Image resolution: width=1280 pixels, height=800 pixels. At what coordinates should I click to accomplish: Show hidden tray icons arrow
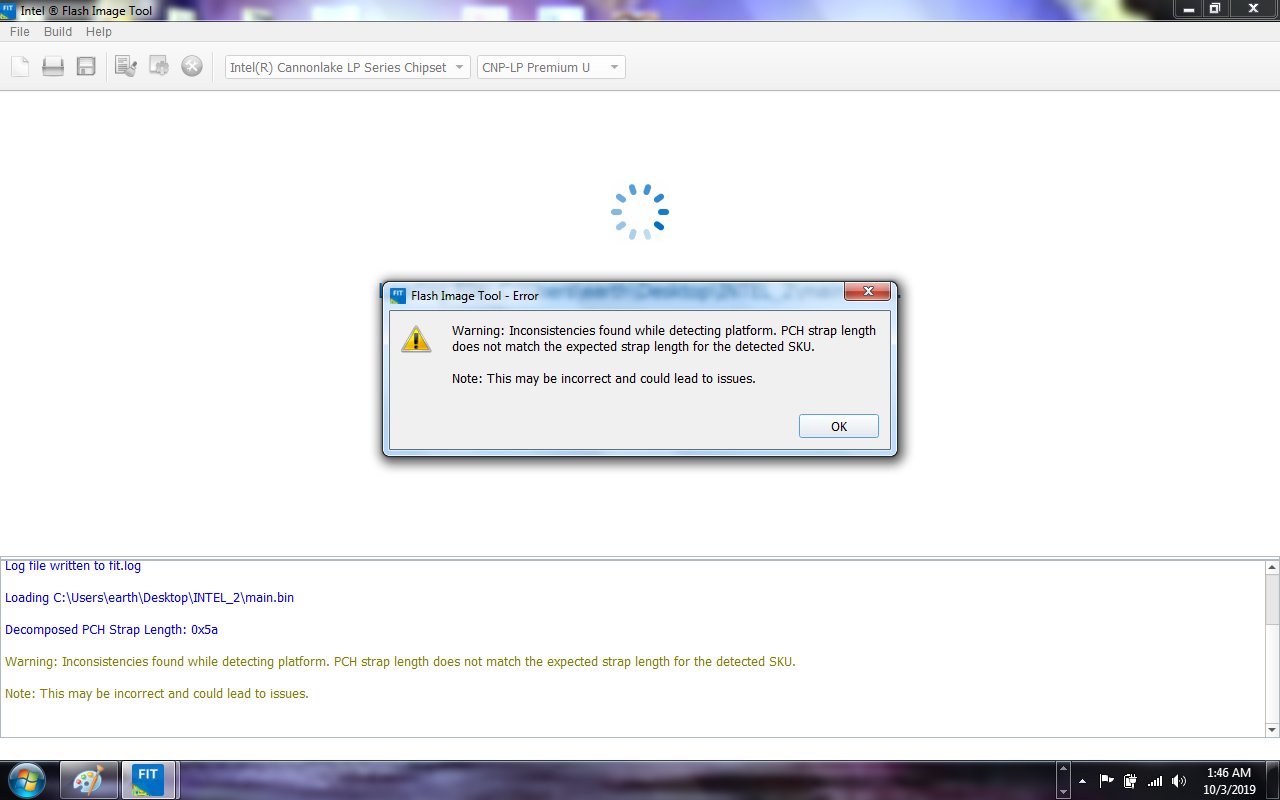(x=1082, y=781)
